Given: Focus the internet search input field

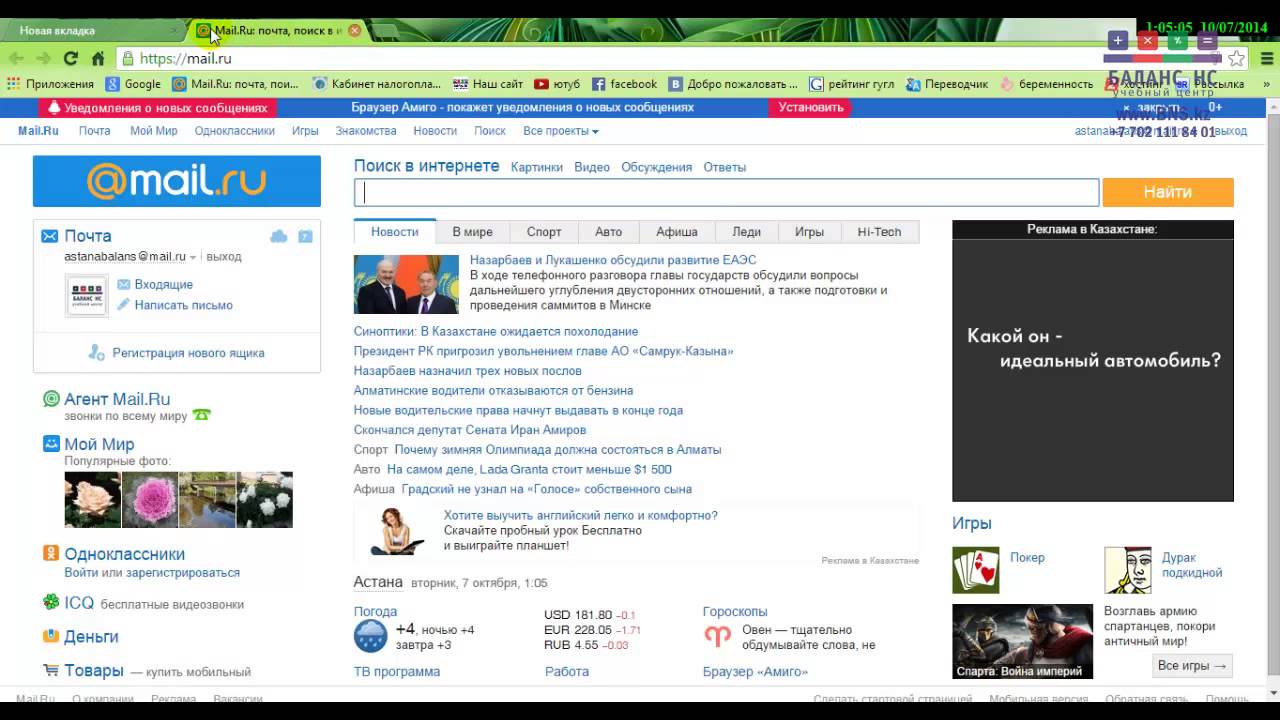Looking at the screenshot, I should [x=726, y=192].
